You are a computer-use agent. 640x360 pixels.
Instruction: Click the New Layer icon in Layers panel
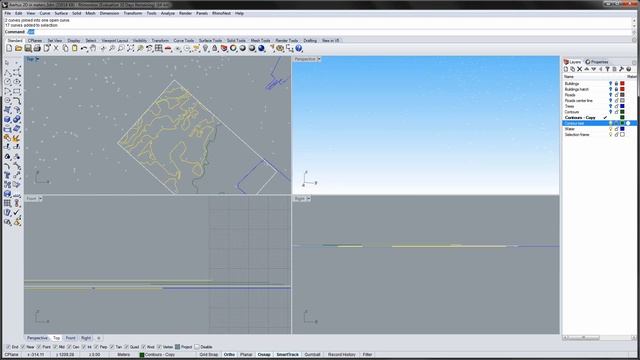(x=566, y=69)
